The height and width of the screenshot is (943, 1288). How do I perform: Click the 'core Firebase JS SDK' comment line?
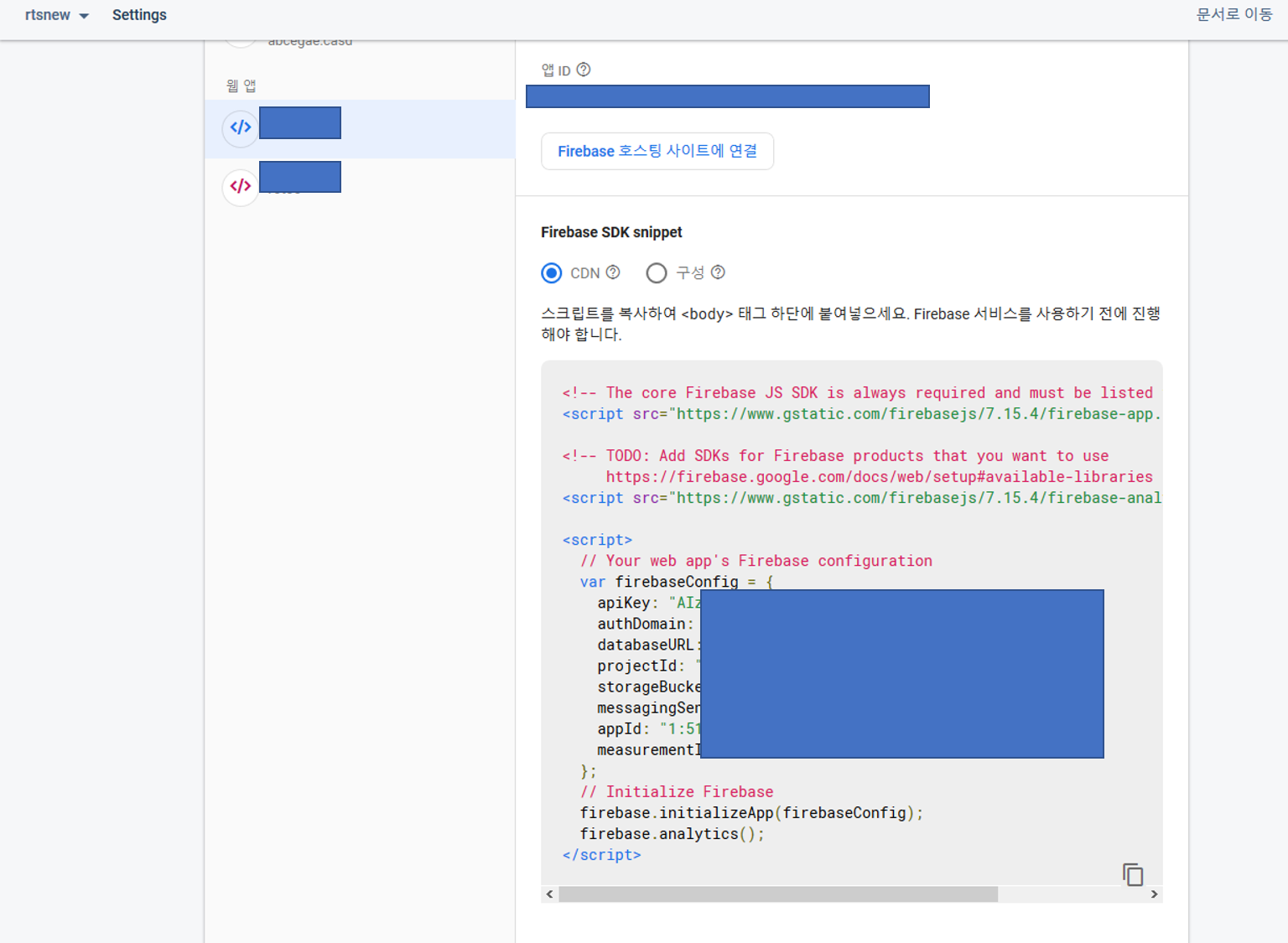(858, 393)
